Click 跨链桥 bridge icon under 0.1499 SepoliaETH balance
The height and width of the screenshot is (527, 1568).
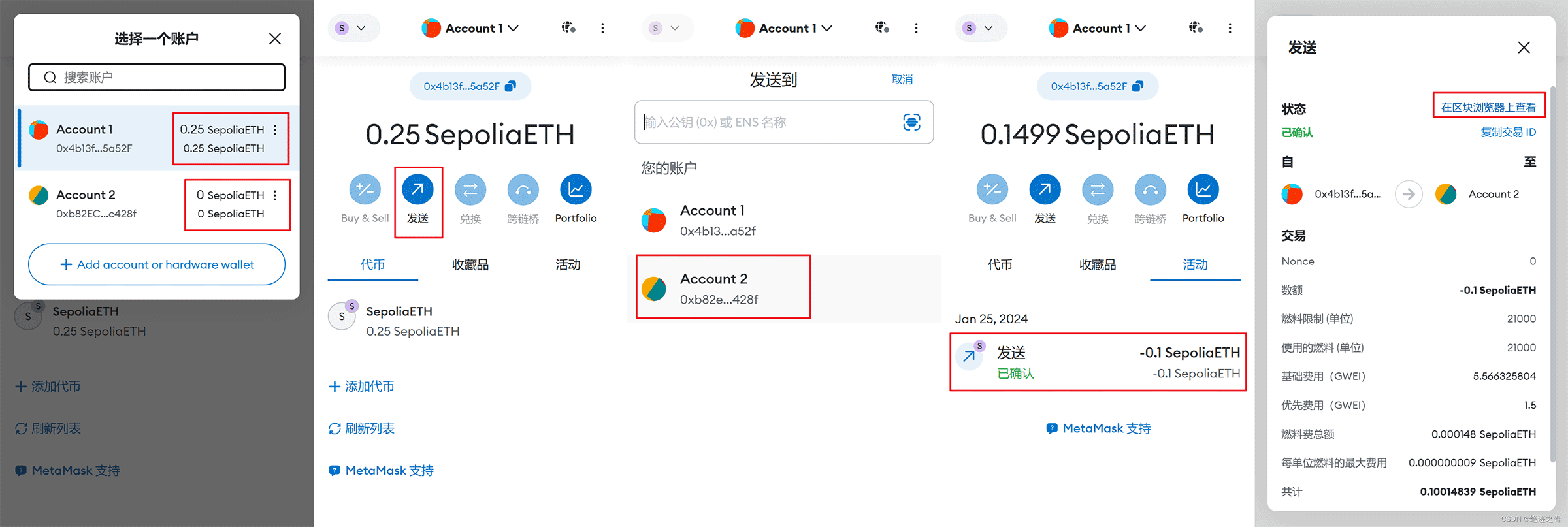pos(1150,190)
